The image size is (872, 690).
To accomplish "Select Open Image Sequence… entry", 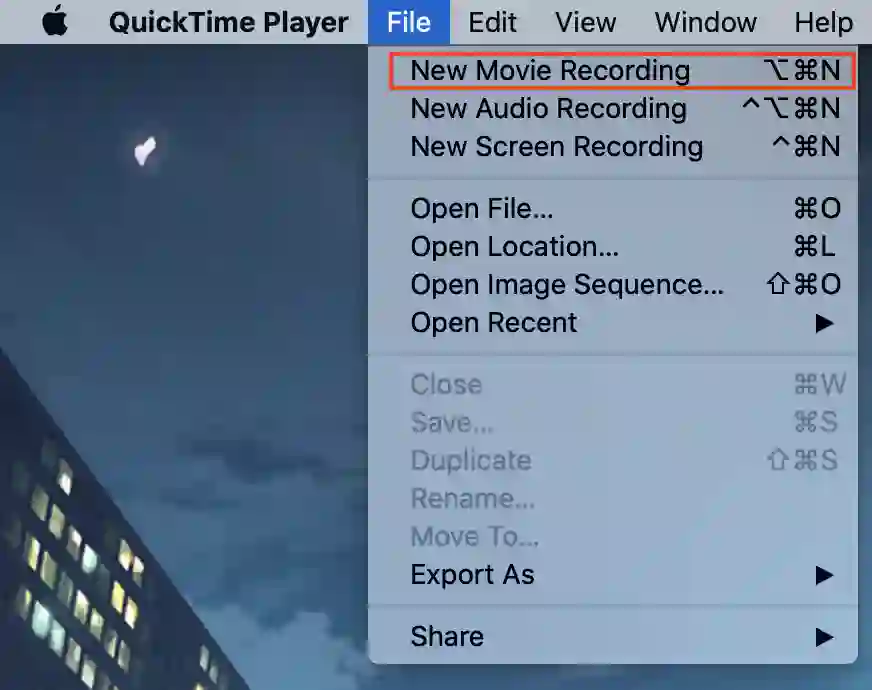I will pyautogui.click(x=613, y=284).
